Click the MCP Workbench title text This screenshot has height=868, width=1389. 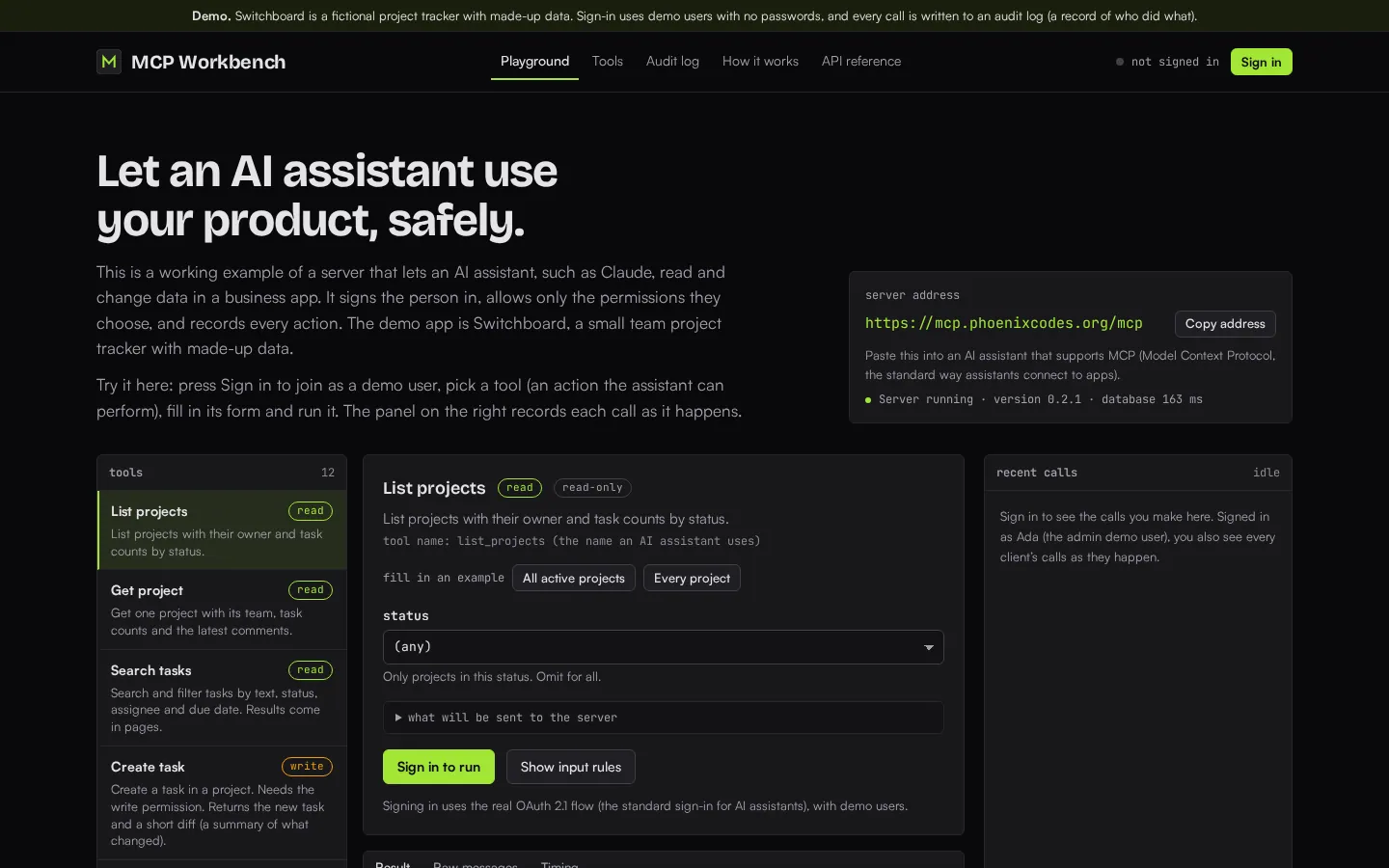pyautogui.click(x=208, y=62)
